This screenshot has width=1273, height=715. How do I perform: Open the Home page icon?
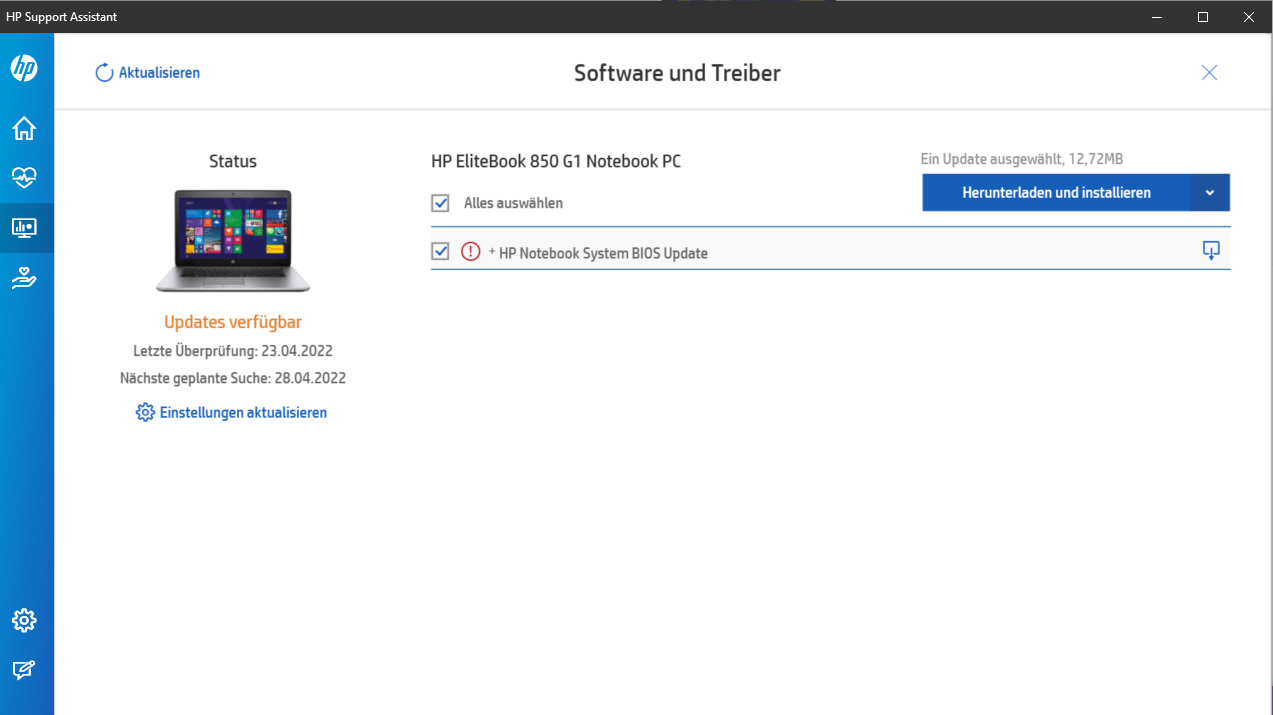(24, 128)
